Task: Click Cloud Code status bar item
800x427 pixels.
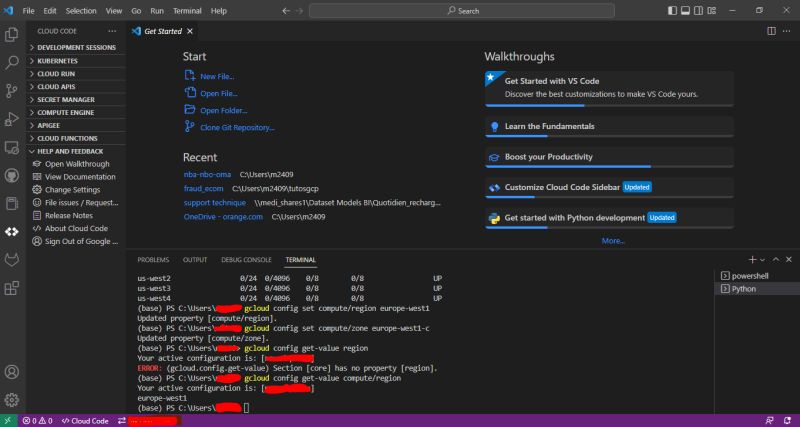Action: pyautogui.click(x=85, y=421)
